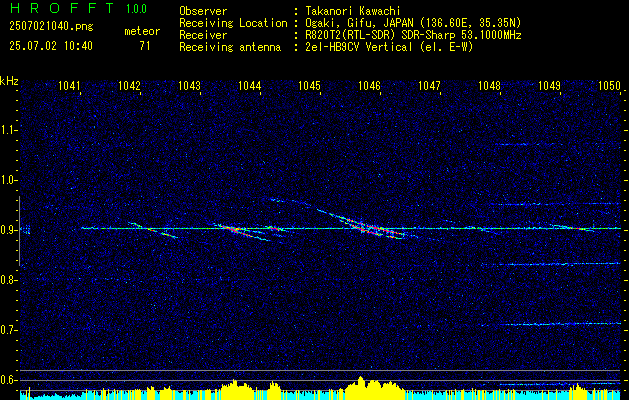Click the kHz axis unit label

[9, 81]
